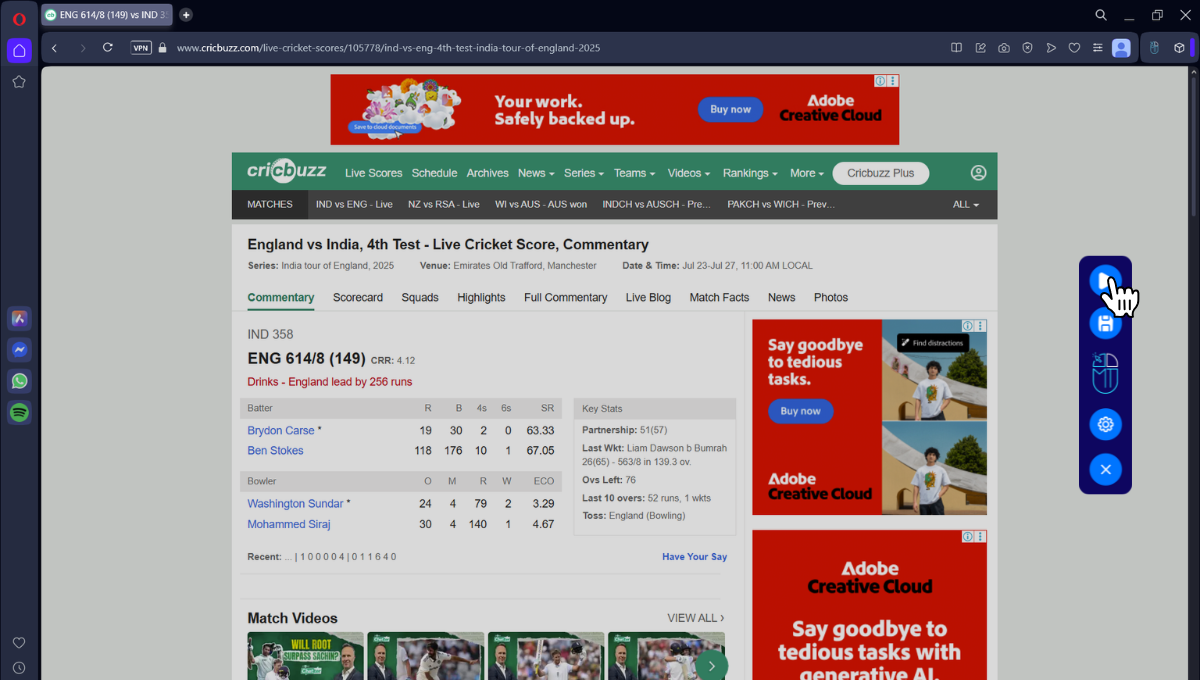This screenshot has width=1200, height=680.
Task: Toggle the VPN badge in address bar
Action: pos(141,48)
